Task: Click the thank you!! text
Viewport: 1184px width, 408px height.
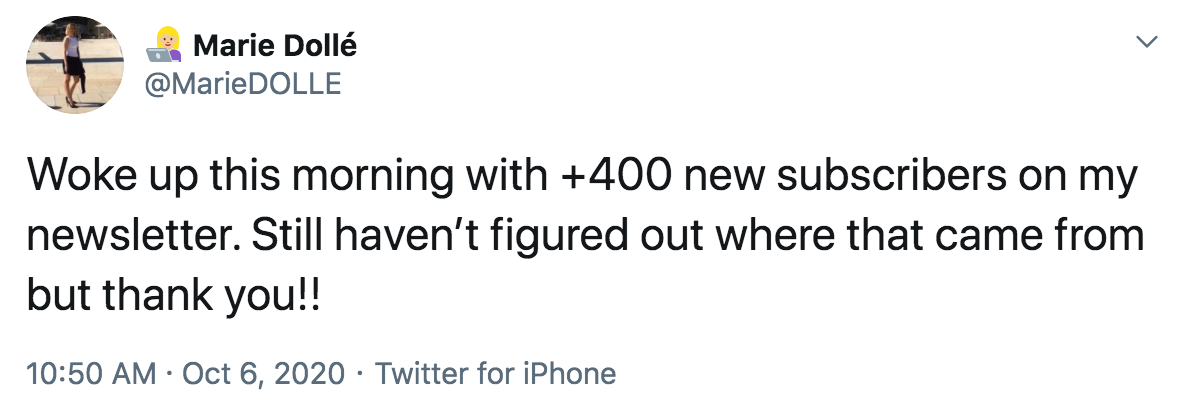Action: coord(211,296)
